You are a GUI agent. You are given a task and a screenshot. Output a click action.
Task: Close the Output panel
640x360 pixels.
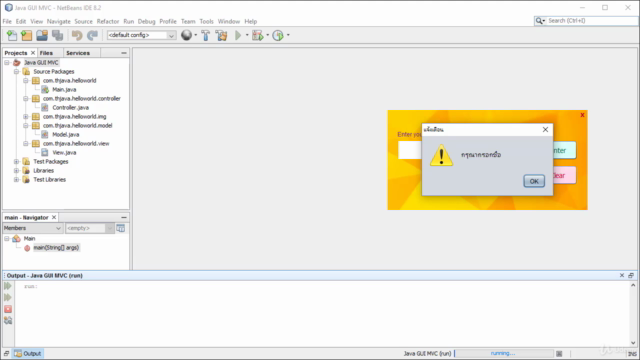(622, 276)
